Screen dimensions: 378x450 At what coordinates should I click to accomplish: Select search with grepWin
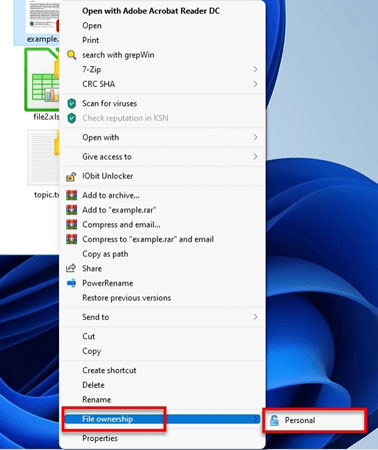[x=162, y=55]
